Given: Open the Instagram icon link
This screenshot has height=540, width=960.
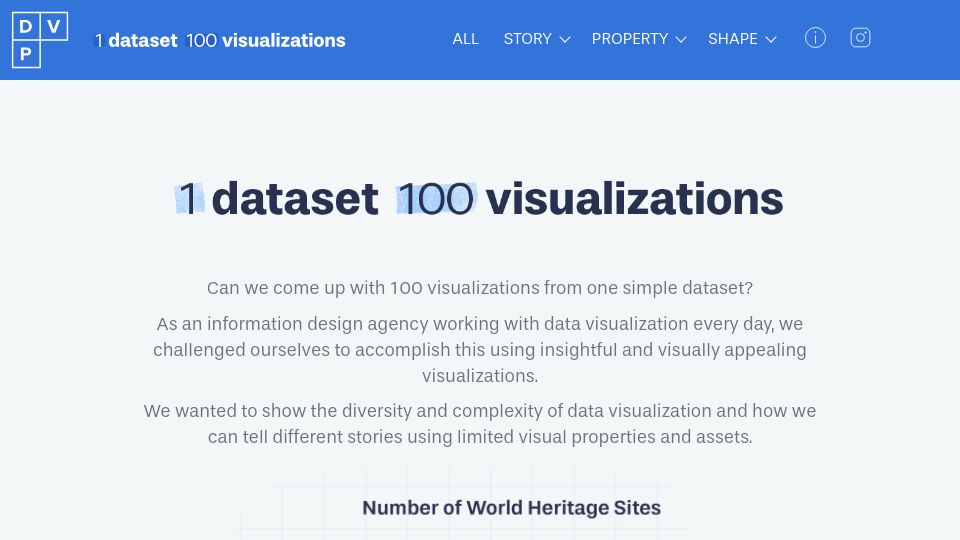Looking at the screenshot, I should click(x=860, y=38).
